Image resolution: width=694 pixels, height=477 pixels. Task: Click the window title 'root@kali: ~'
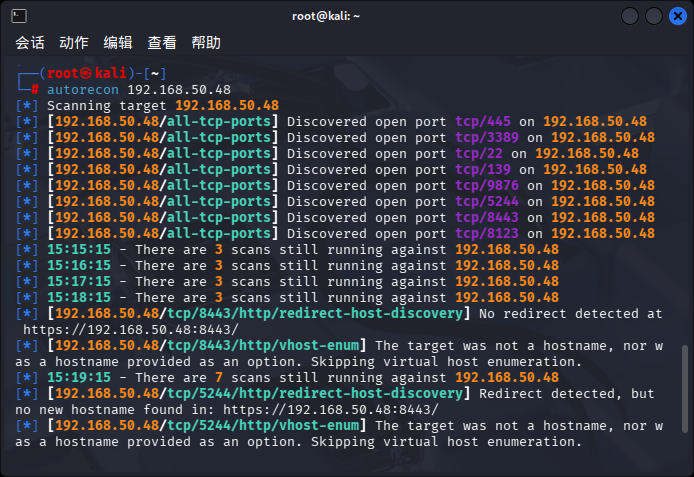coord(326,16)
